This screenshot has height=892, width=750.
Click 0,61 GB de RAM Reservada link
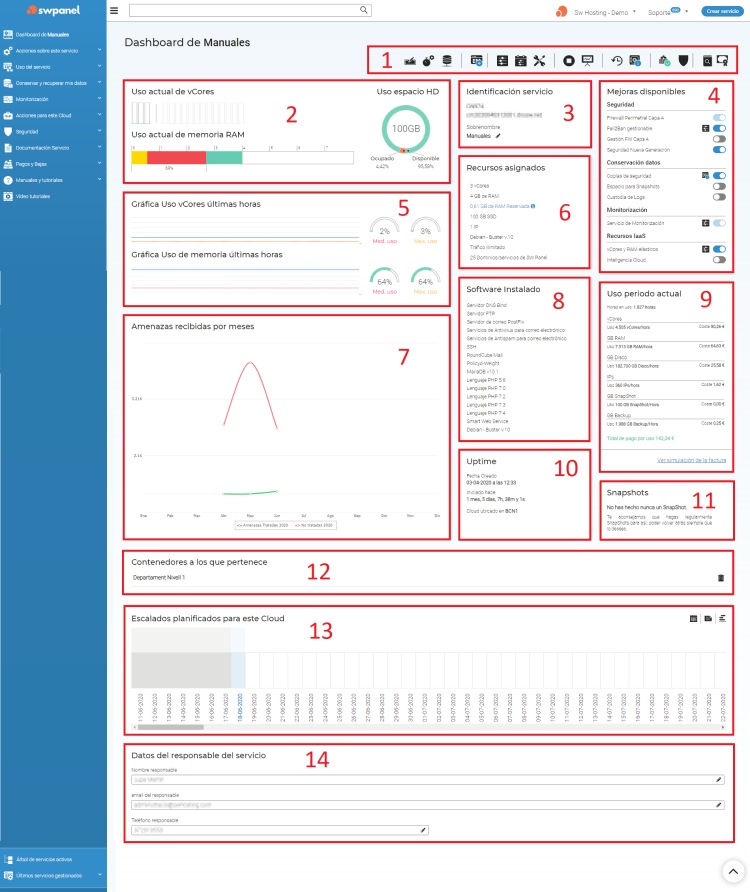click(x=500, y=207)
